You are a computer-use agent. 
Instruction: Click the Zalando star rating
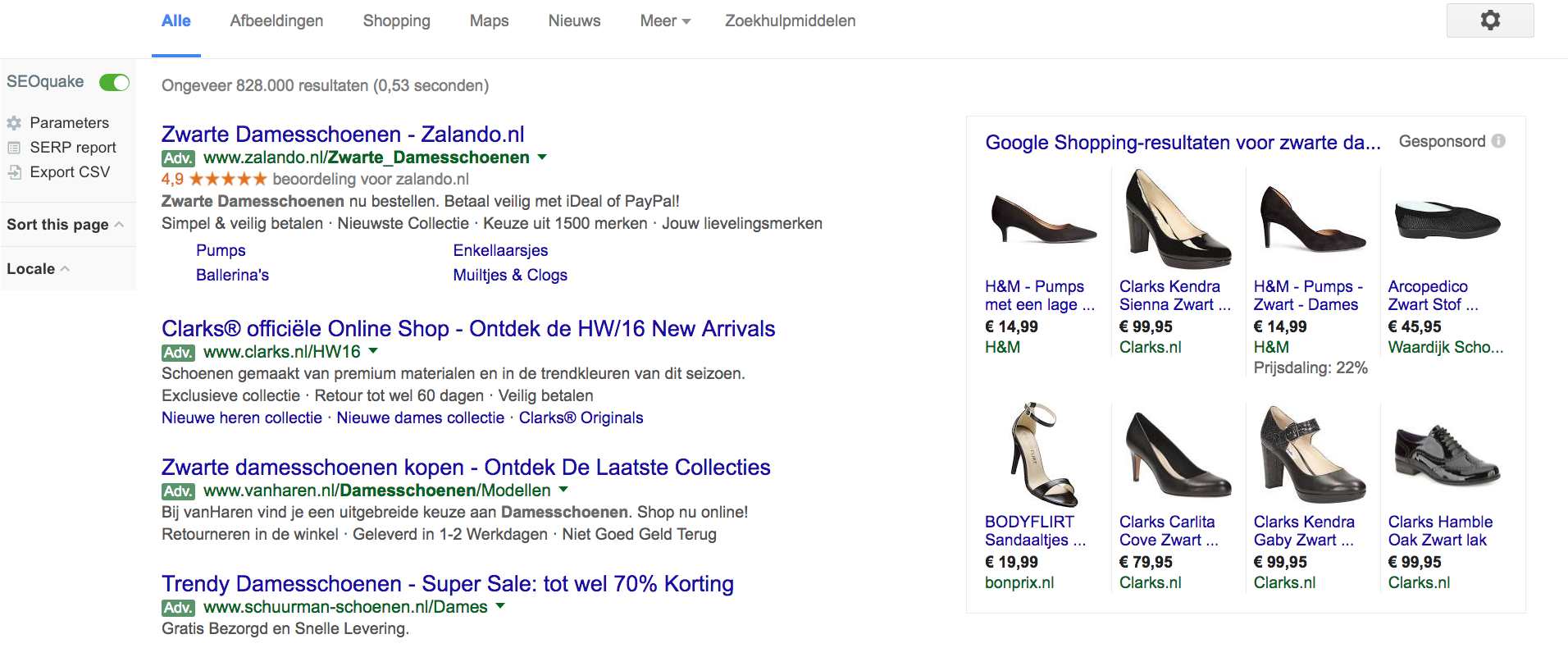pos(228,179)
